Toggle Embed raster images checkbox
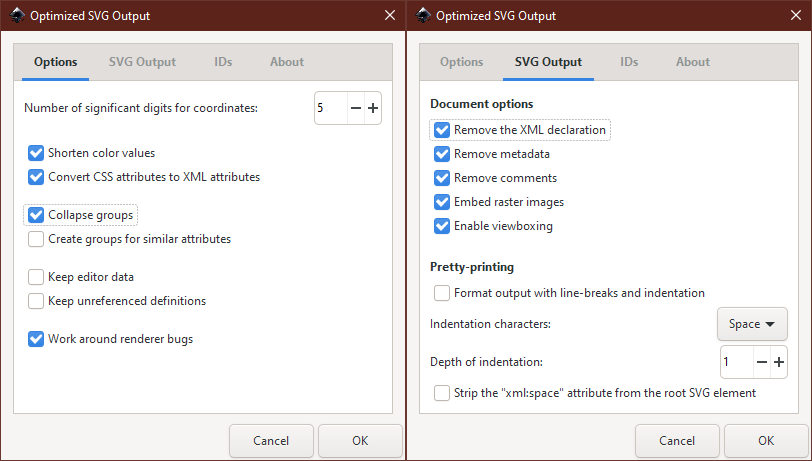Viewport: 812px width, 461px height. point(442,202)
